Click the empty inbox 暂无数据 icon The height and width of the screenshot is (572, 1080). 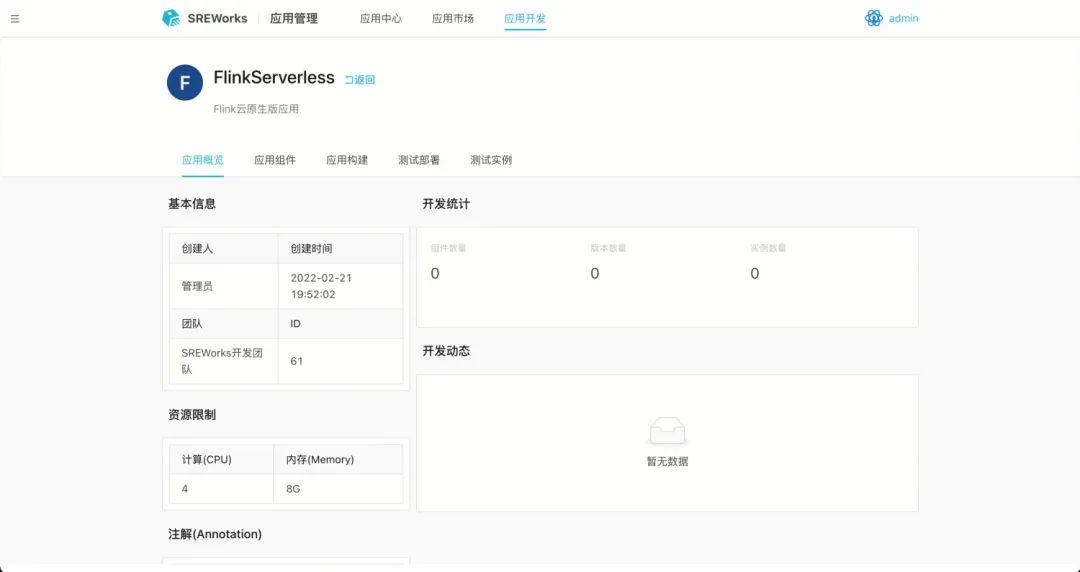point(667,431)
